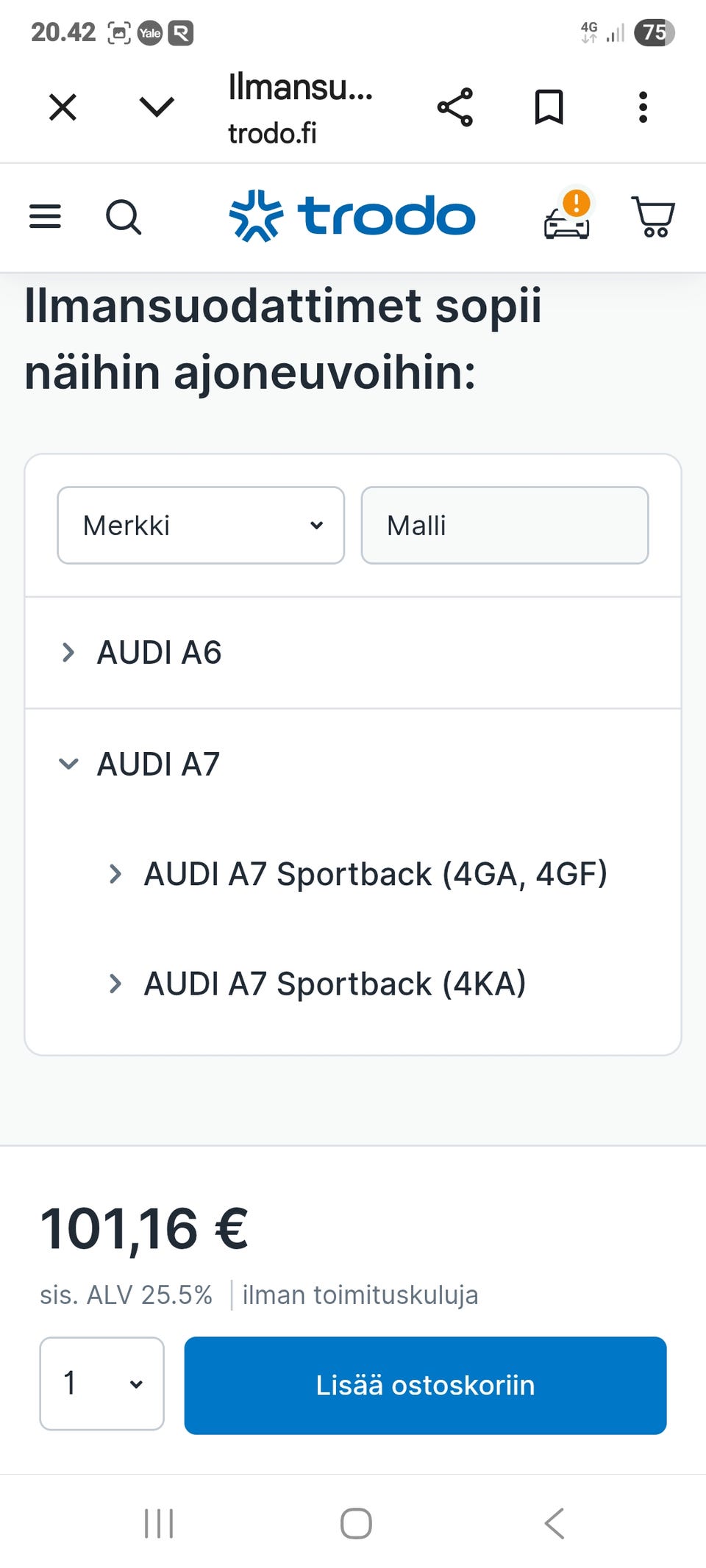Open the vehicle garage icon with alert
This screenshot has width=706, height=1568.
tap(567, 218)
